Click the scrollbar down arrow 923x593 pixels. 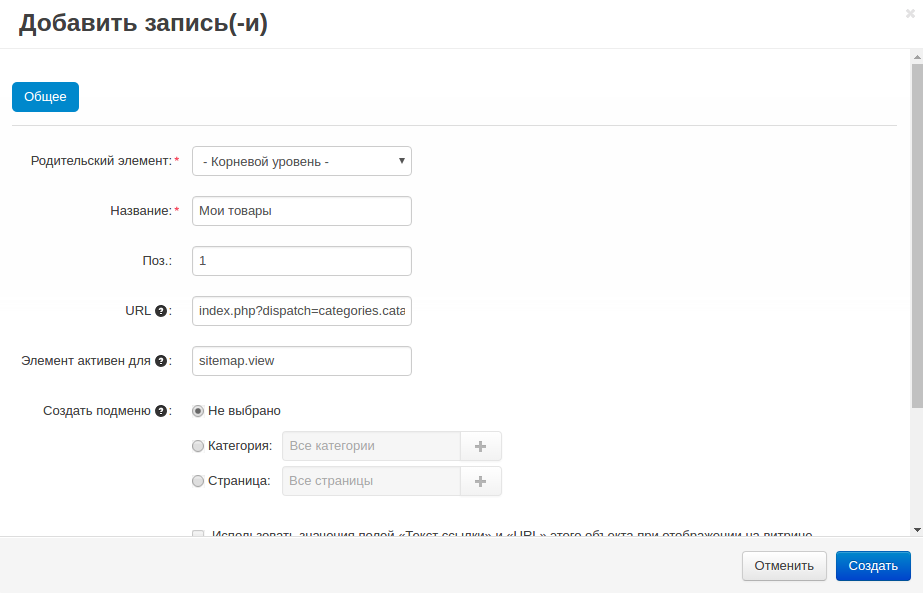[x=916, y=529]
